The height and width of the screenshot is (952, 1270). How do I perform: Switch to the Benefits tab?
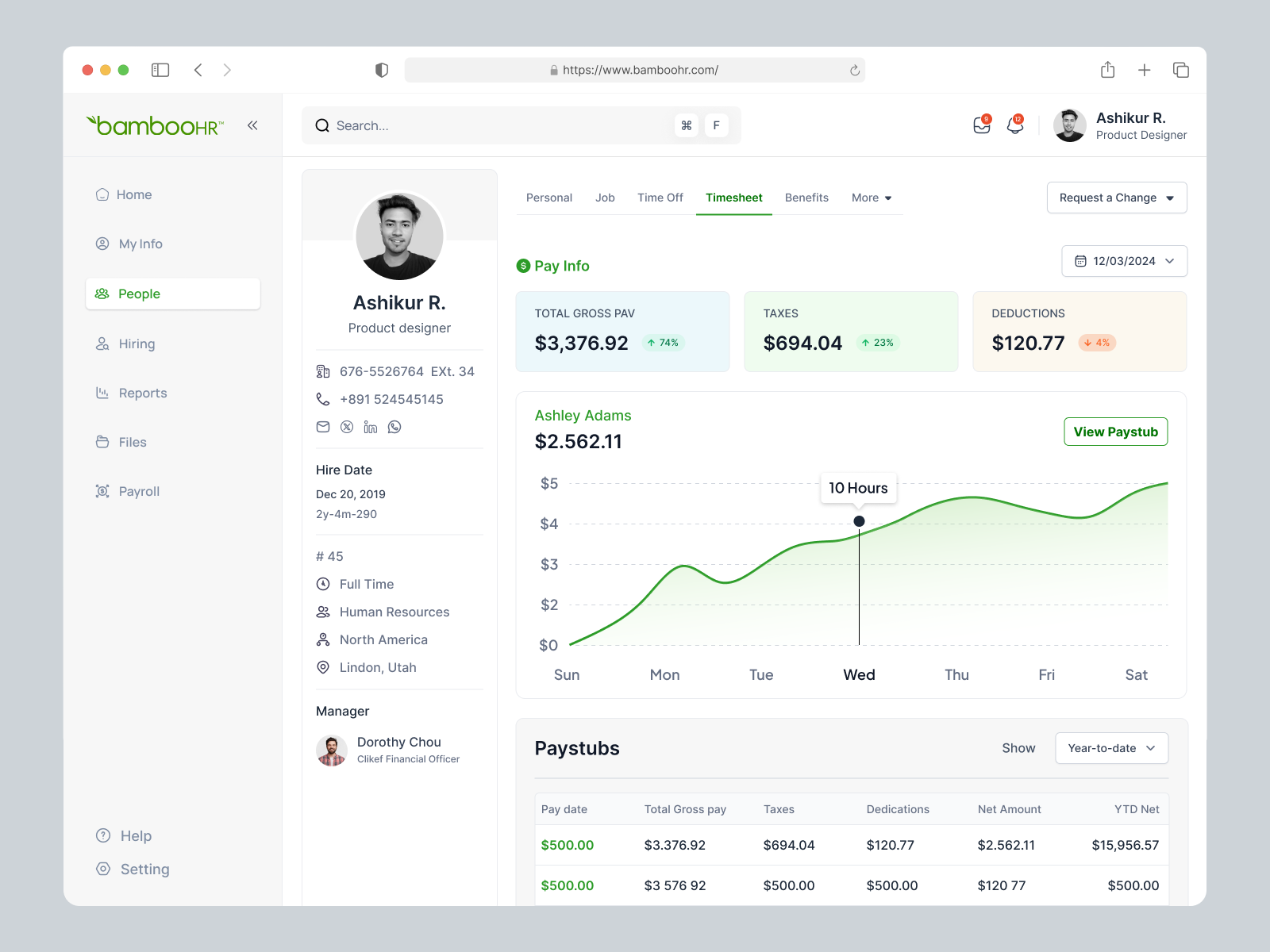(x=806, y=198)
